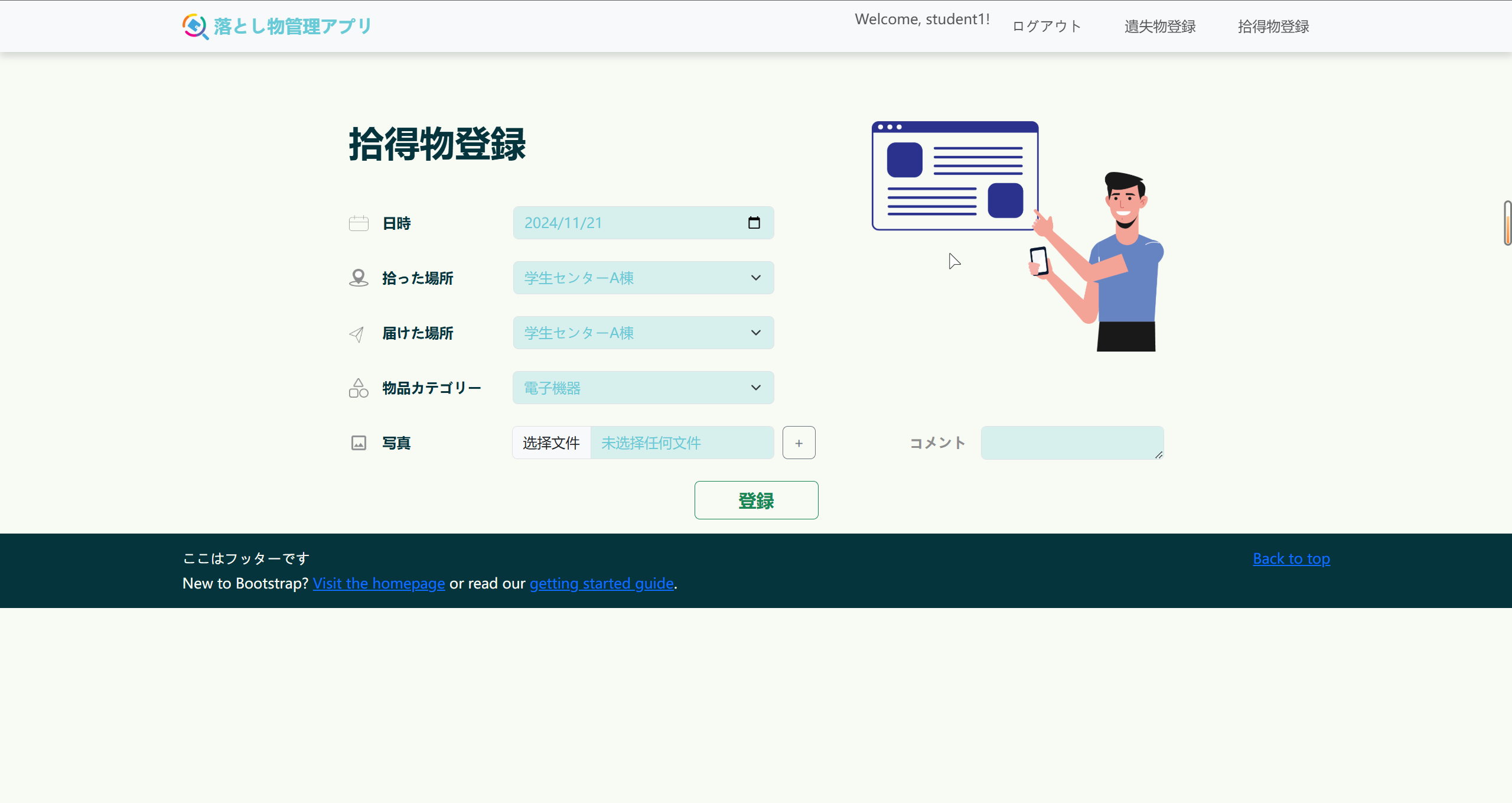Click inside the コメント text area
Screen dimensions: 1512x803
1071,443
